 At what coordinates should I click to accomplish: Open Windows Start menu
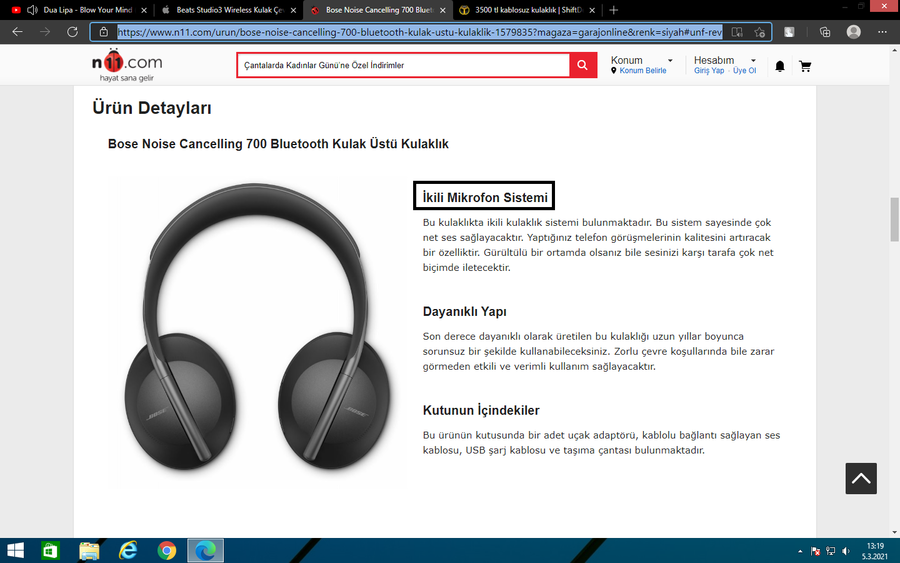15,551
